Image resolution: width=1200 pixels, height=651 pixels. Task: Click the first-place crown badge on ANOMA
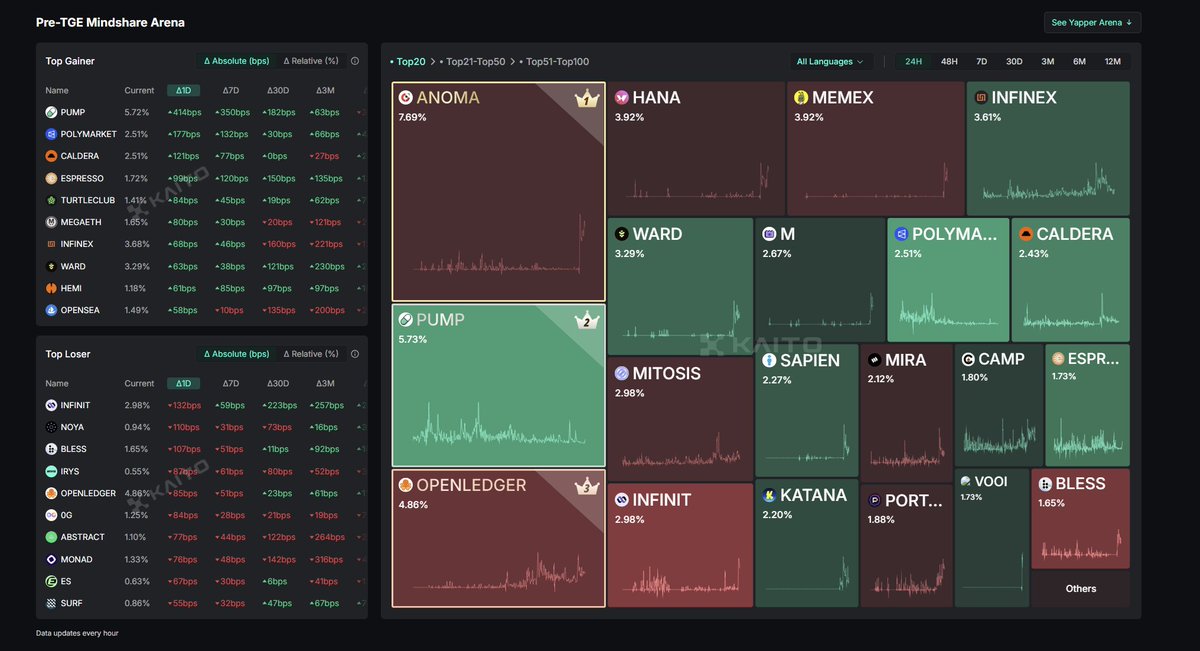pyautogui.click(x=586, y=99)
